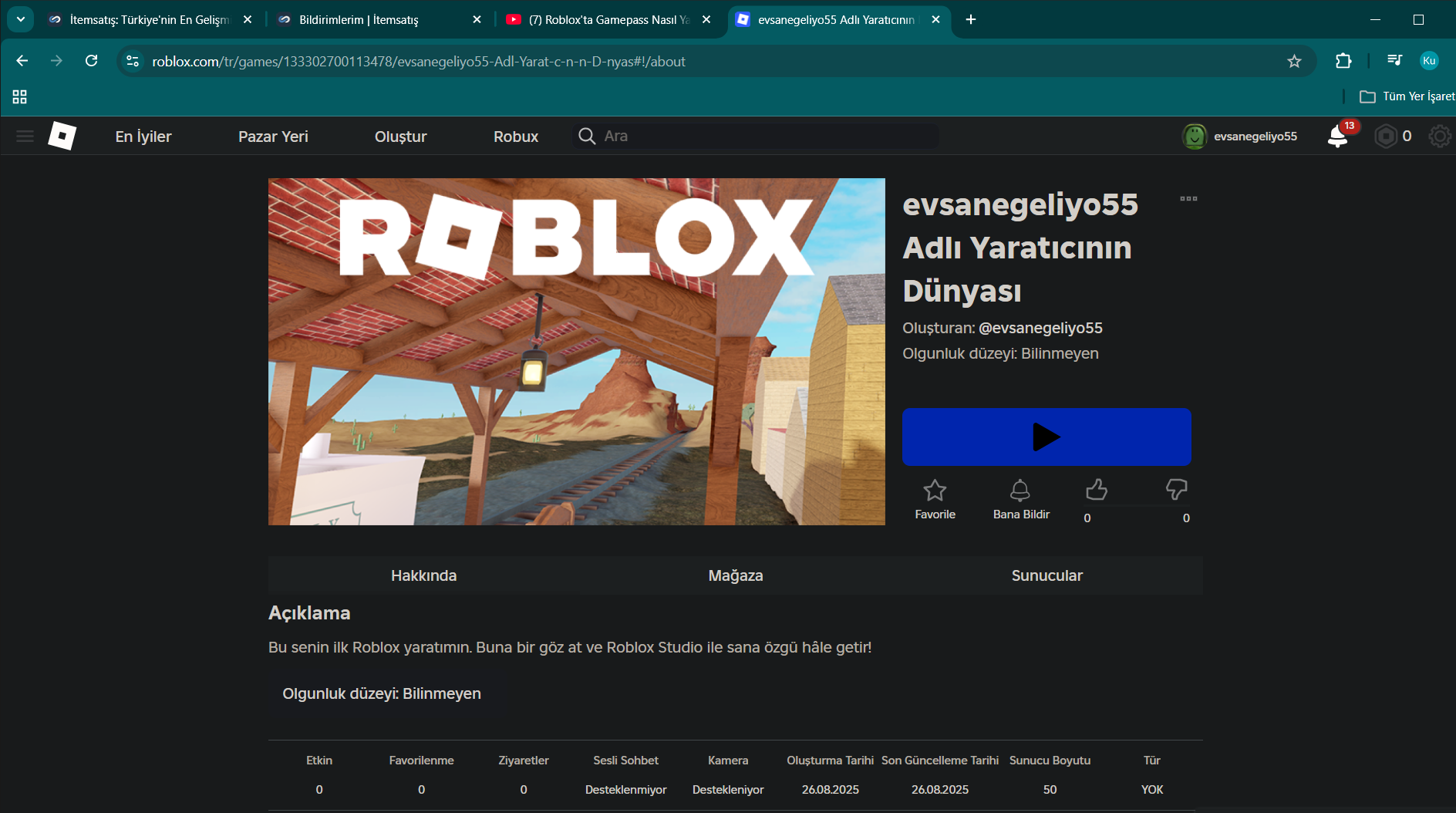Dislike the game with thumbs down
1456x813 pixels.
(x=1176, y=490)
